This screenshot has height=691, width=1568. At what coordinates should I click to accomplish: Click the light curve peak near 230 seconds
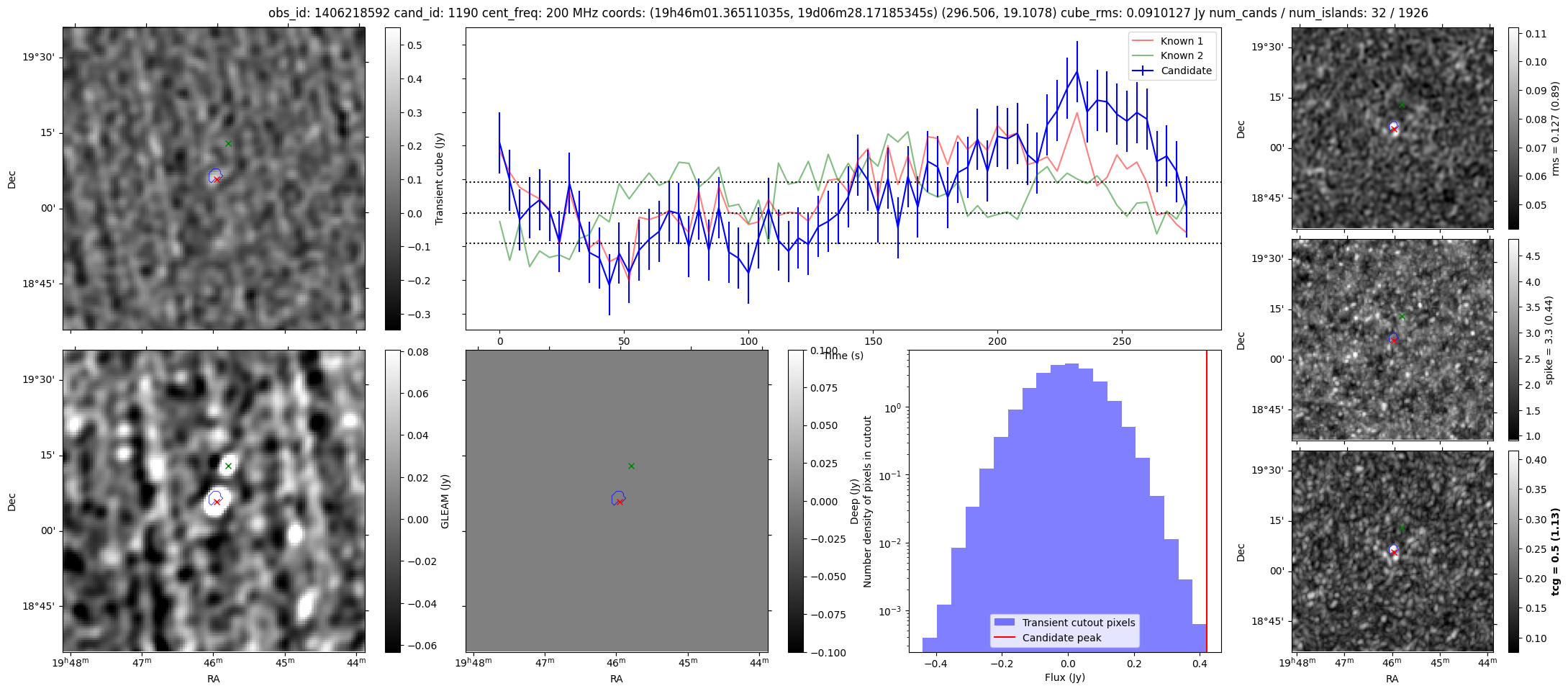coord(1077,71)
